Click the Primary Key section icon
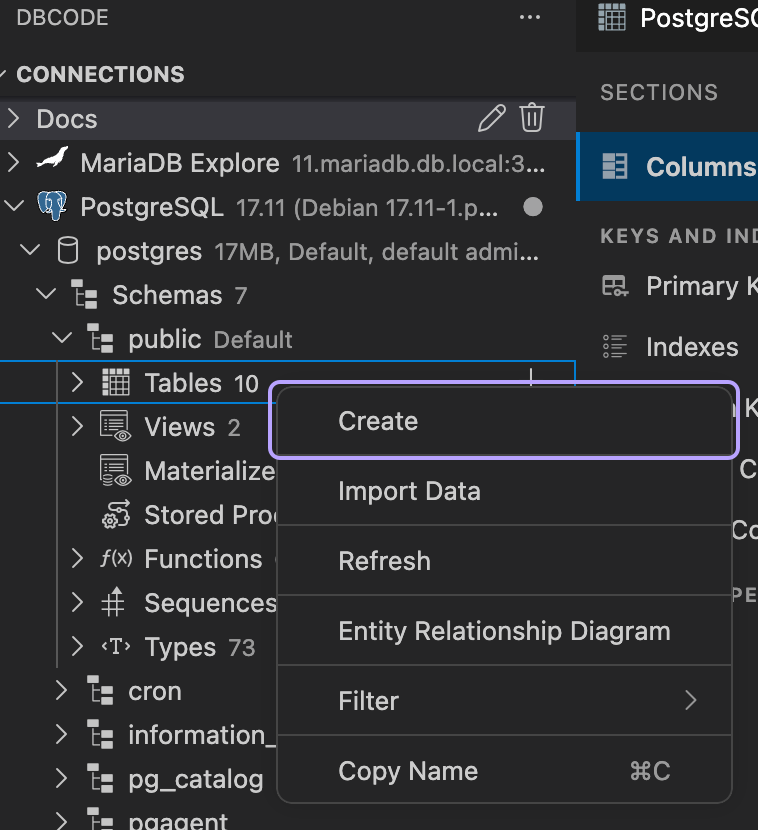The height and width of the screenshot is (830, 758). point(615,286)
